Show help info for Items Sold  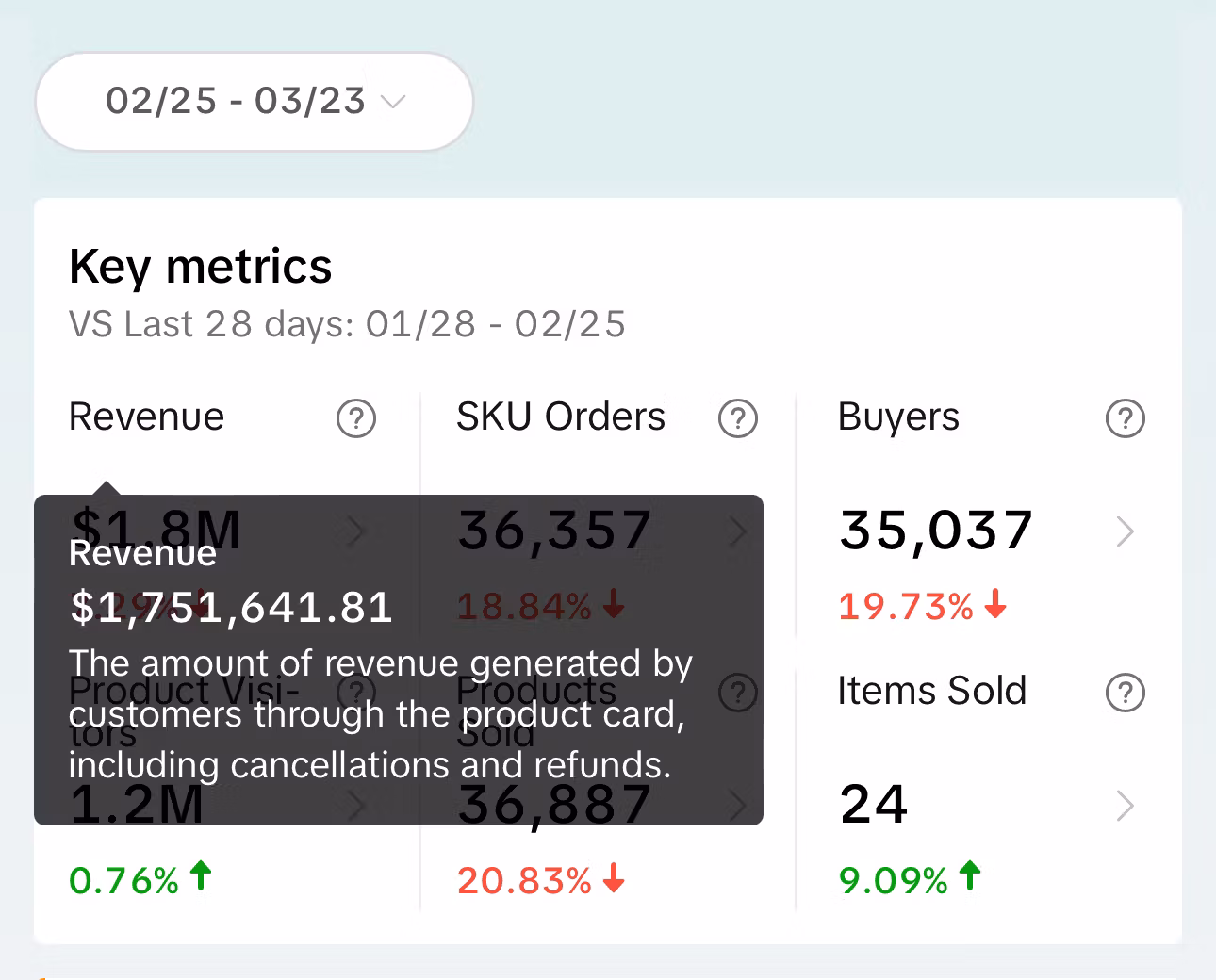pos(1125,693)
